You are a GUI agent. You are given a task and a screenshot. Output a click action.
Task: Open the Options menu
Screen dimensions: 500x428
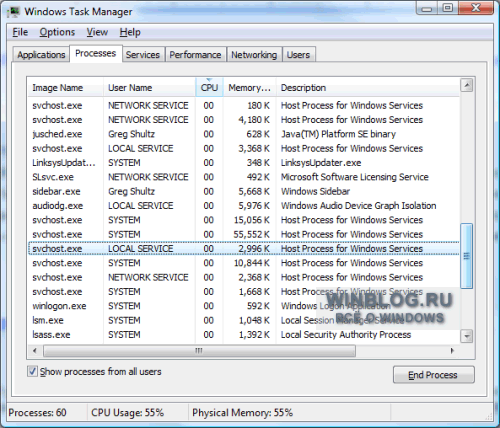pyautogui.click(x=57, y=32)
